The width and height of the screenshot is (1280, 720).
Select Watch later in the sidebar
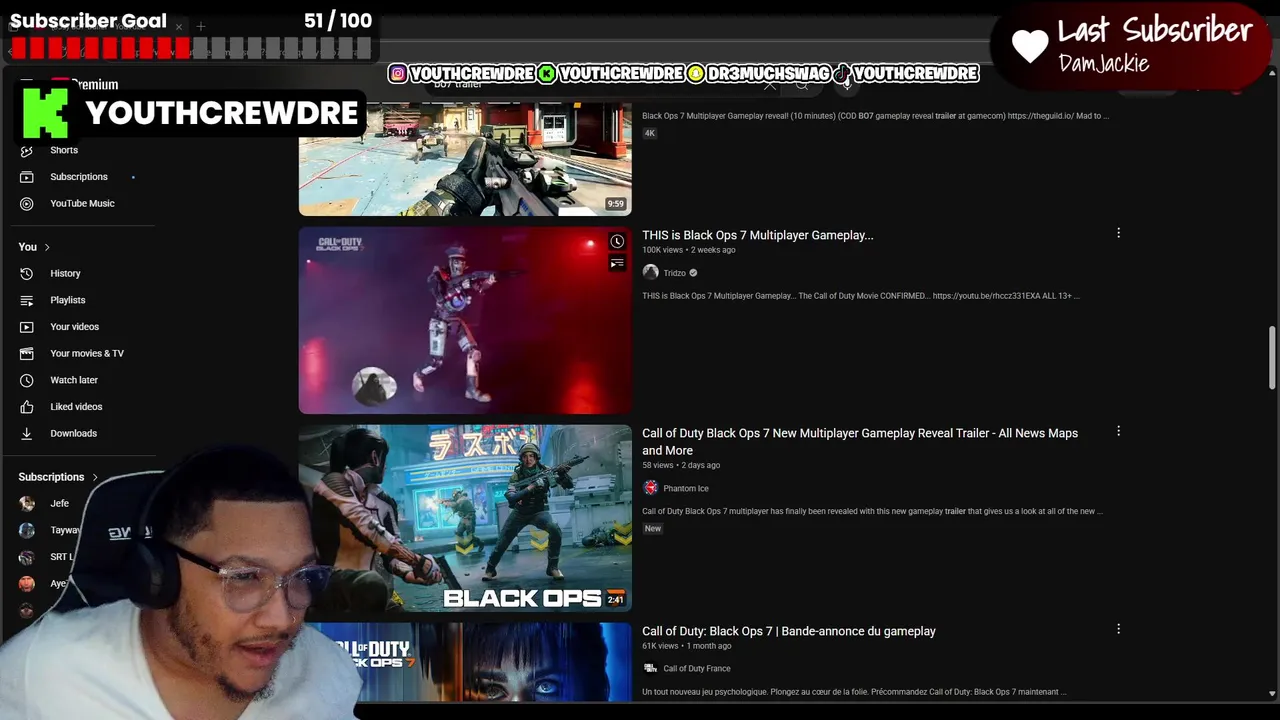[74, 380]
